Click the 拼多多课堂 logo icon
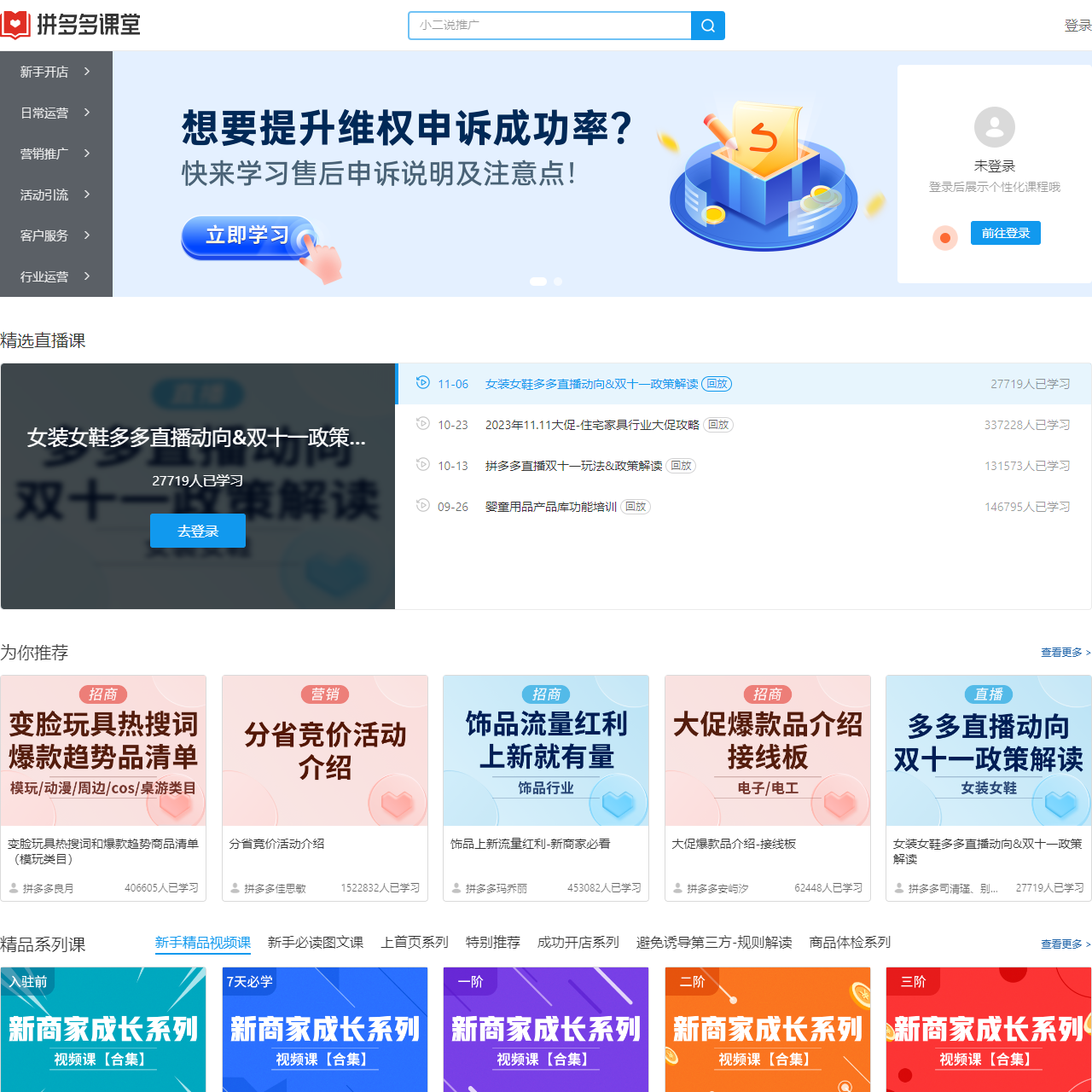1092x1092 pixels. point(15,25)
